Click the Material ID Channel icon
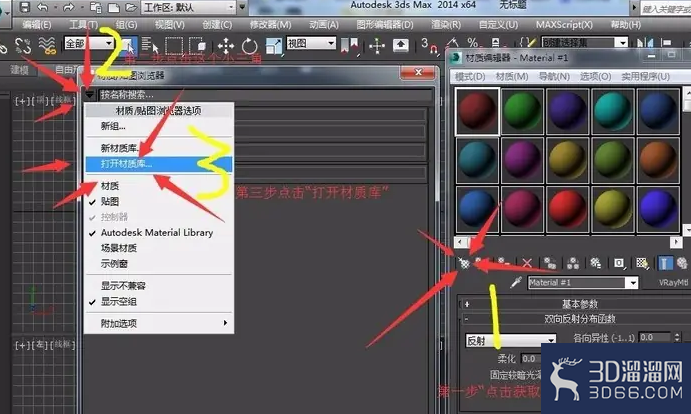The image size is (691, 414). pyautogui.click(x=619, y=263)
